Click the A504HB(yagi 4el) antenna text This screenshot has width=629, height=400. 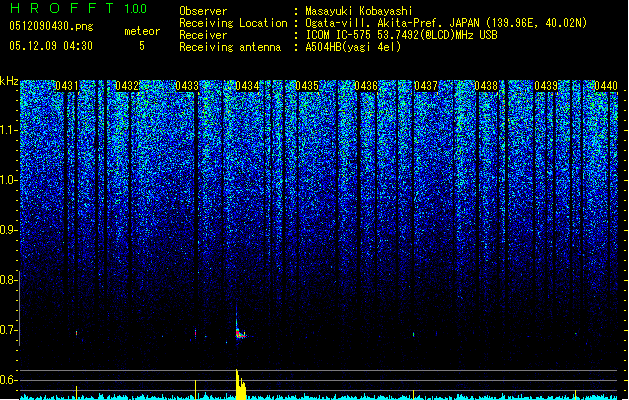click(x=353, y=47)
